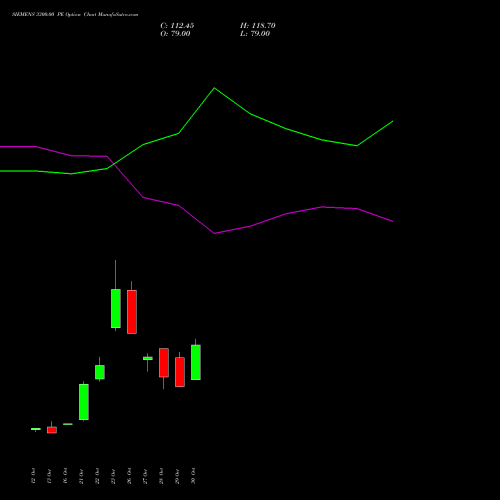
Task: Select the 21 Oct date label
Action: pyautogui.click(x=81, y=476)
